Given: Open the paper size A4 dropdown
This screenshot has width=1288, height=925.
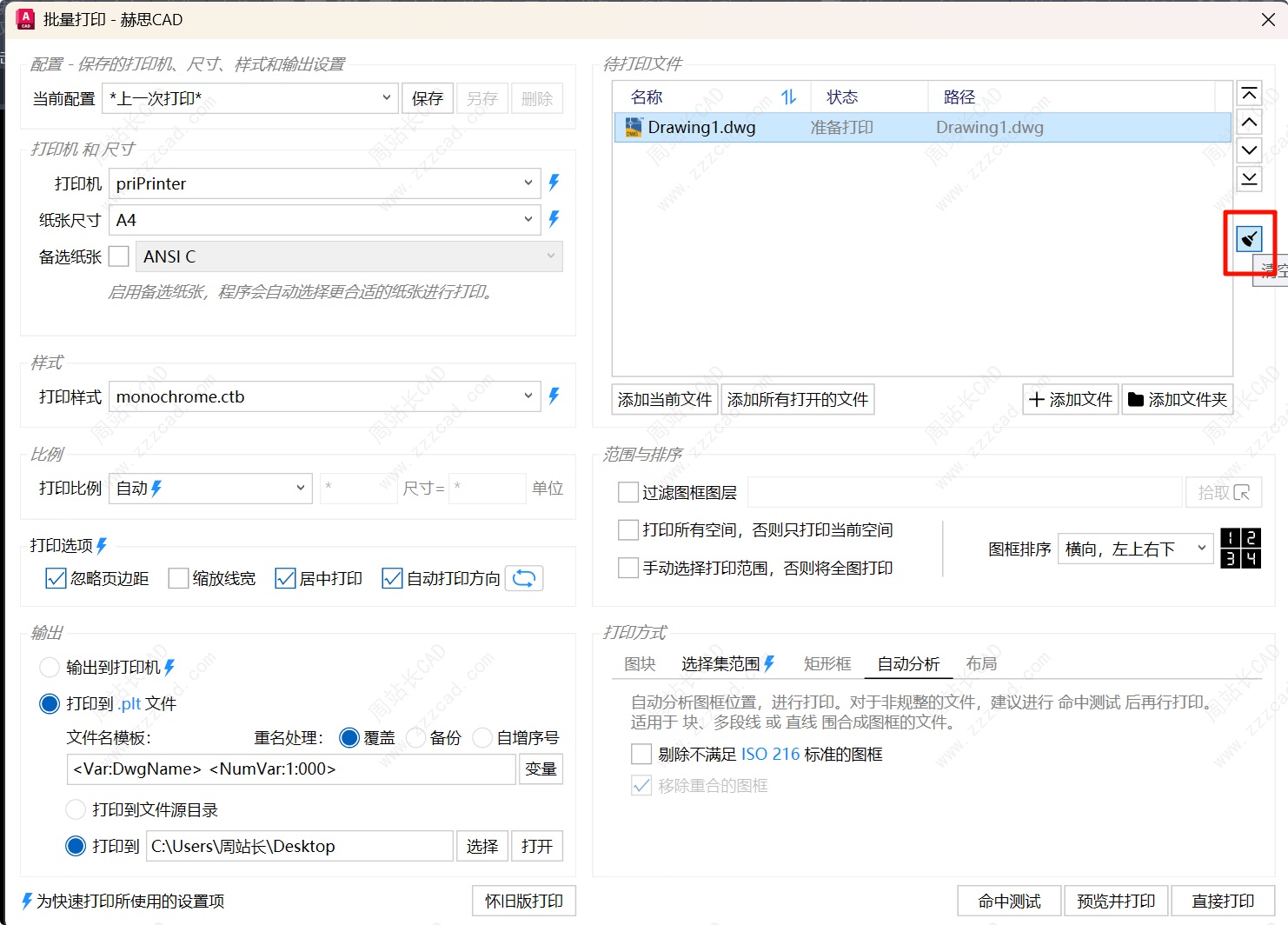Looking at the screenshot, I should click(323, 220).
